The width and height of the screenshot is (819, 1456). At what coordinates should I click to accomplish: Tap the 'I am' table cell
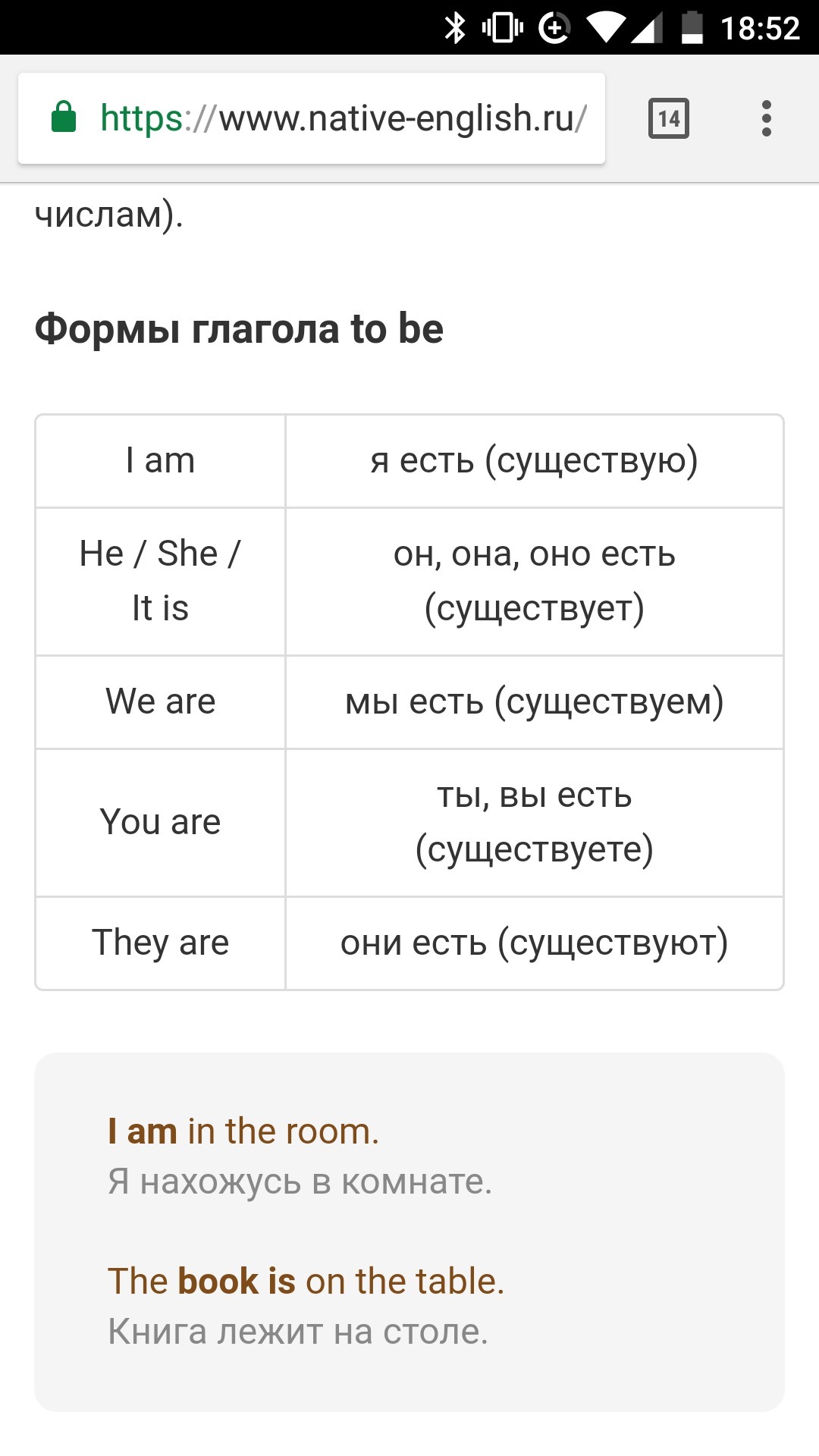160,461
